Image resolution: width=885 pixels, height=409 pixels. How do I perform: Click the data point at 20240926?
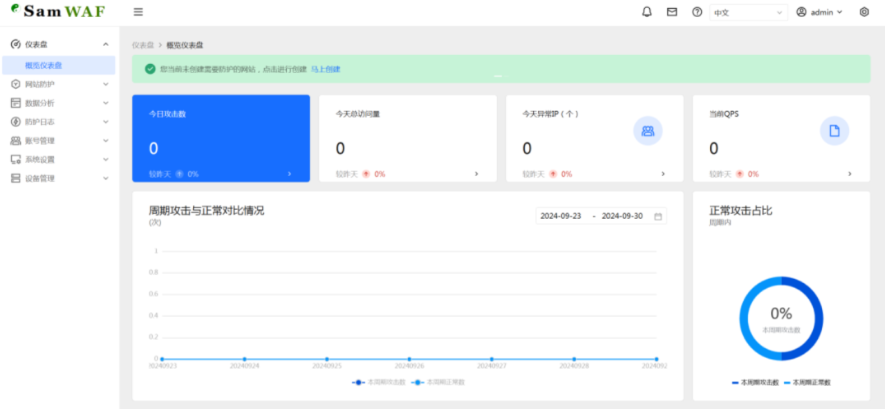[409, 359]
